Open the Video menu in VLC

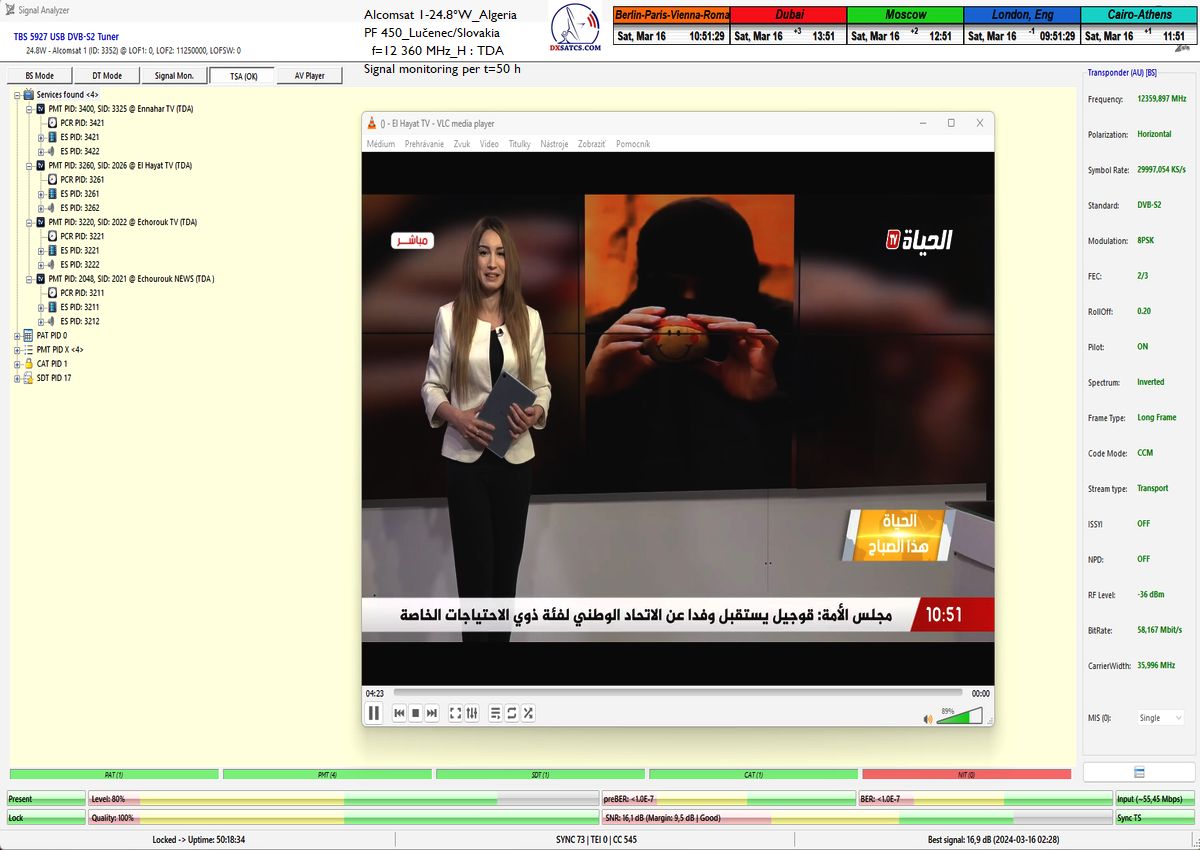(x=489, y=144)
